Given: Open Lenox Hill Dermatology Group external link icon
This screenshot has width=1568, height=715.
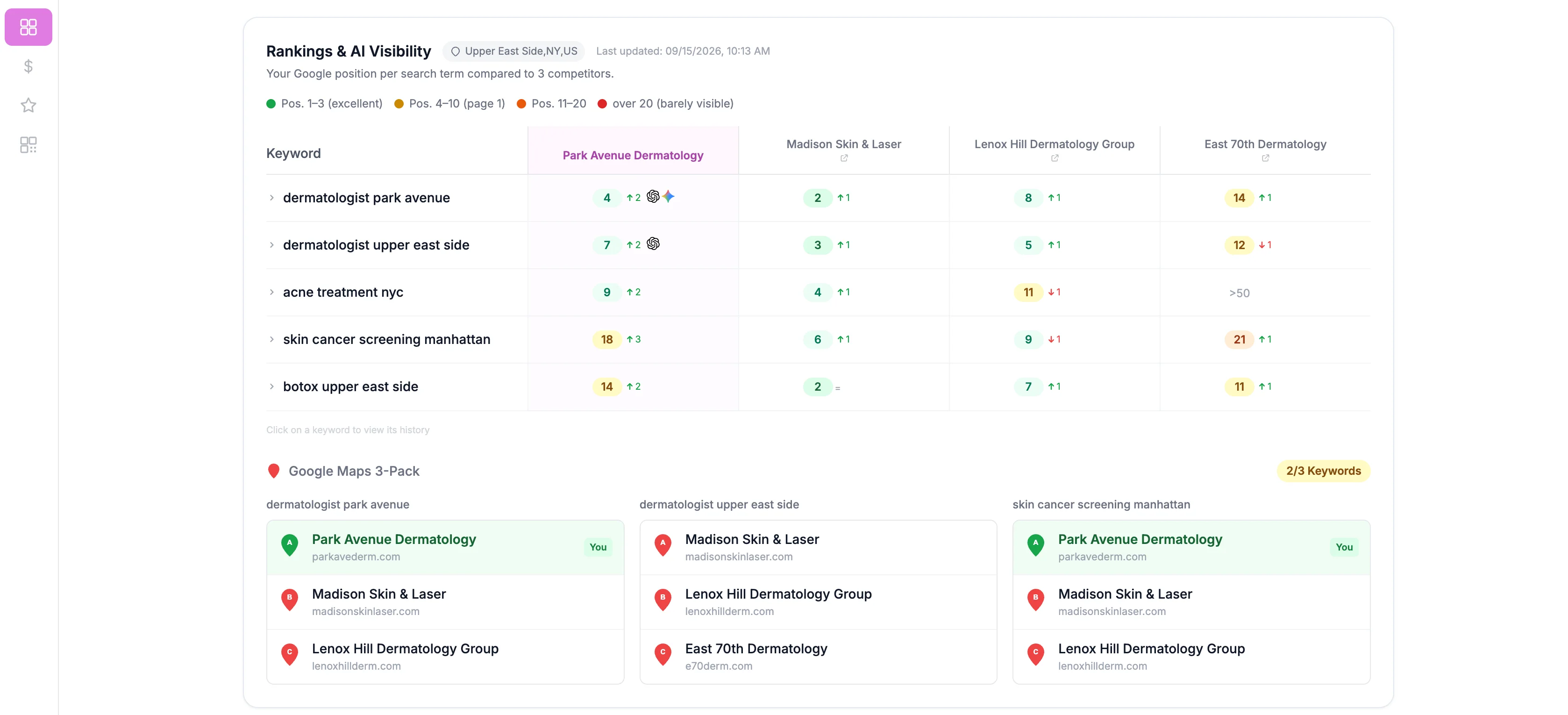Looking at the screenshot, I should 1054,158.
